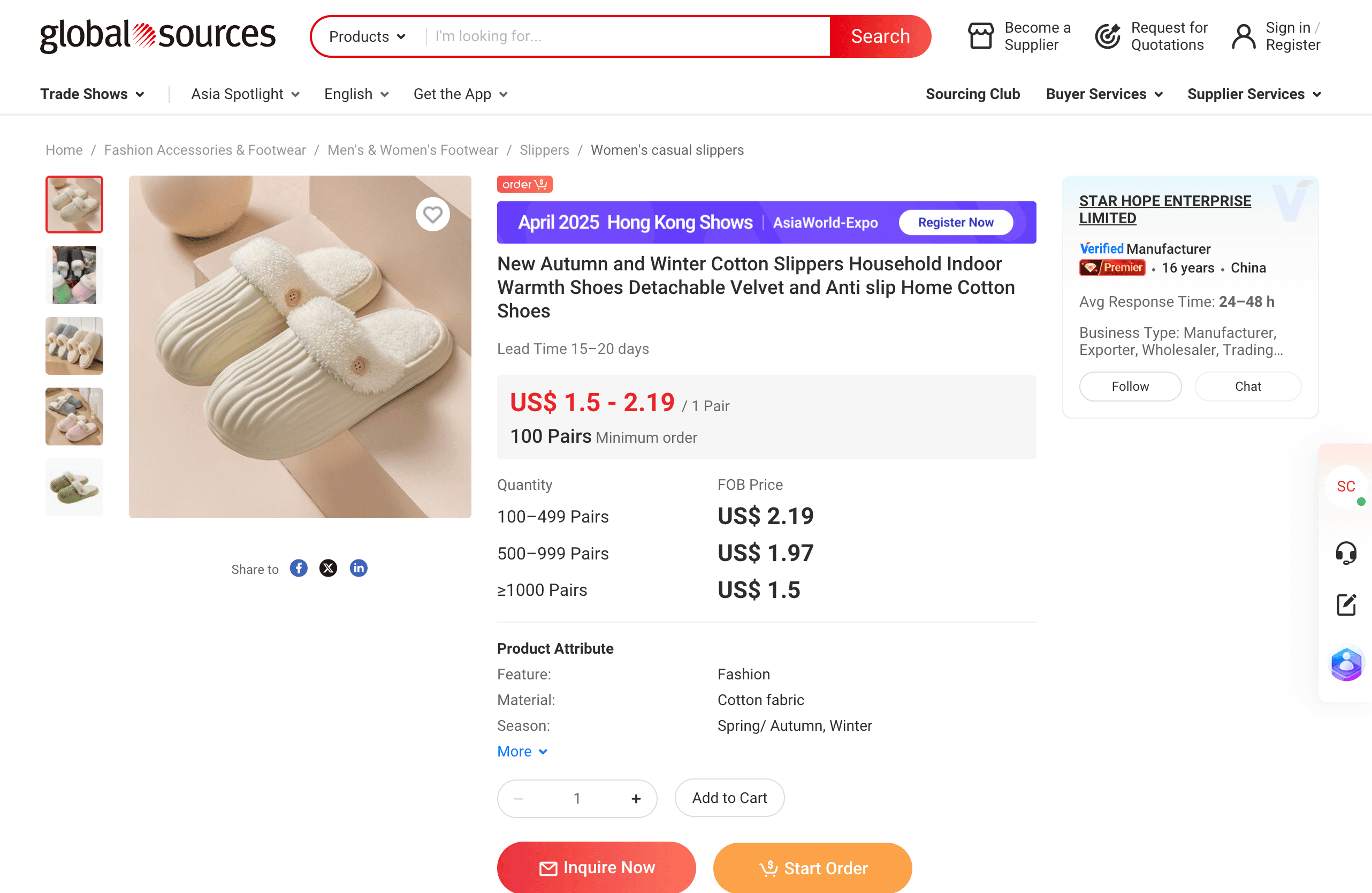Viewport: 1372px width, 893px height.
Task: Click the wishlist heart icon on product image
Action: pyautogui.click(x=432, y=215)
